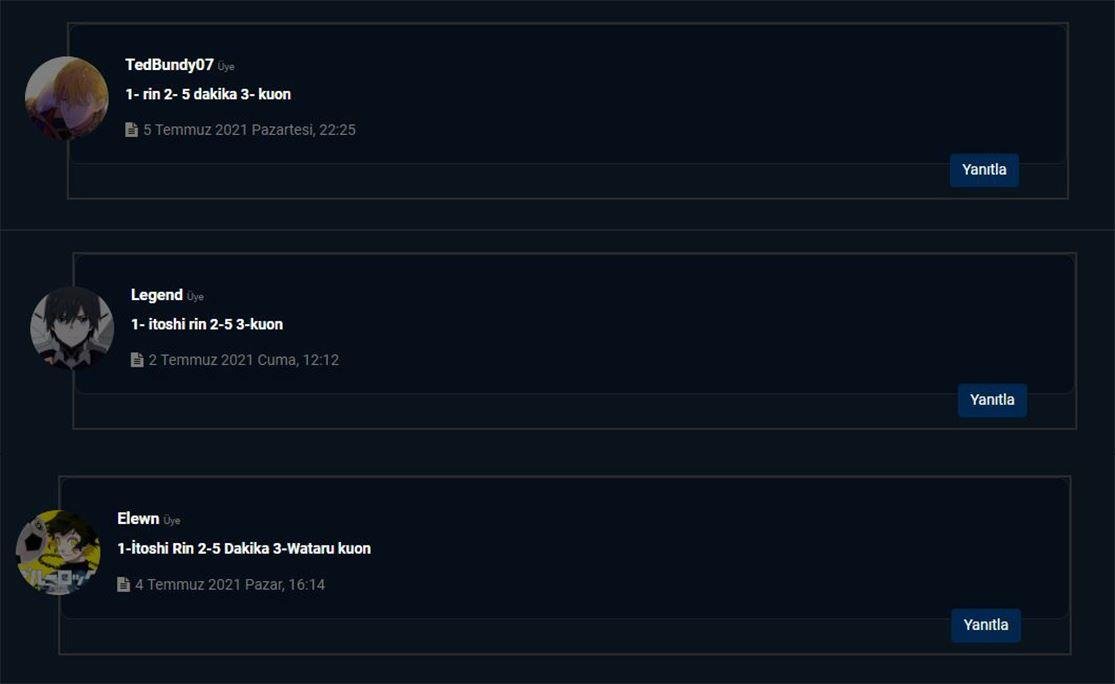1115x684 pixels.
Task: Click the document icon beside 5 Temmuz 2021
Action: pyautogui.click(x=131, y=130)
